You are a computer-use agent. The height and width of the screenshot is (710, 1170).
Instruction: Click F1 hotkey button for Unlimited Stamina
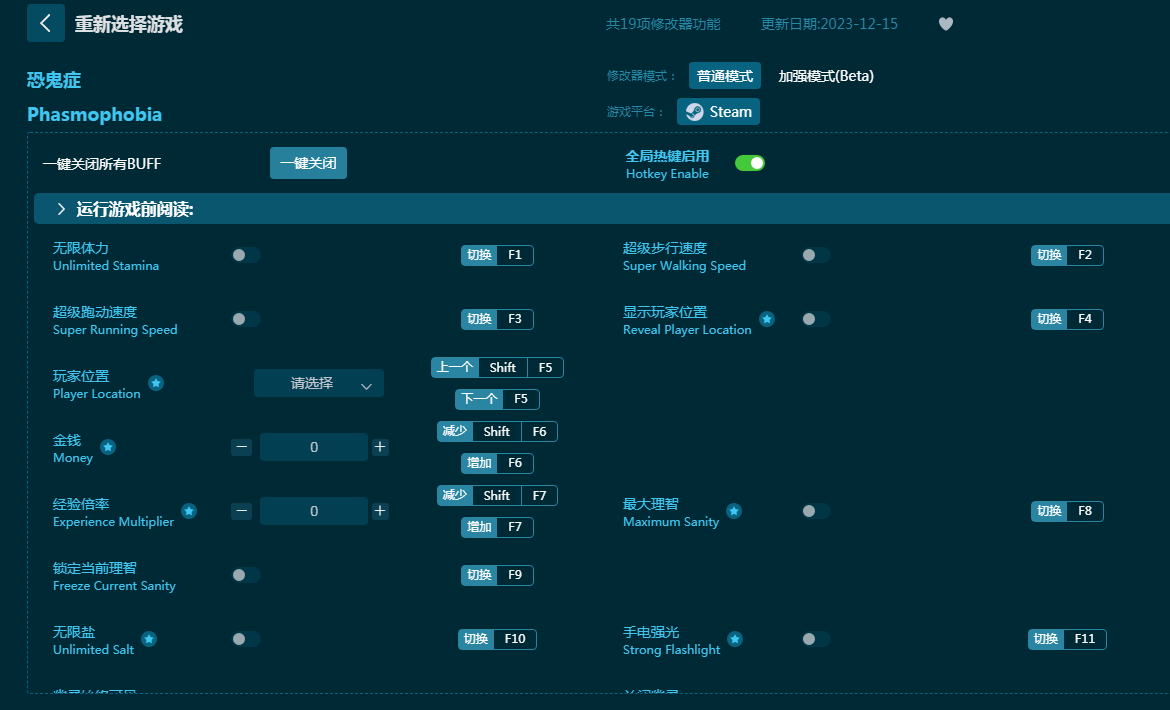[497, 255]
